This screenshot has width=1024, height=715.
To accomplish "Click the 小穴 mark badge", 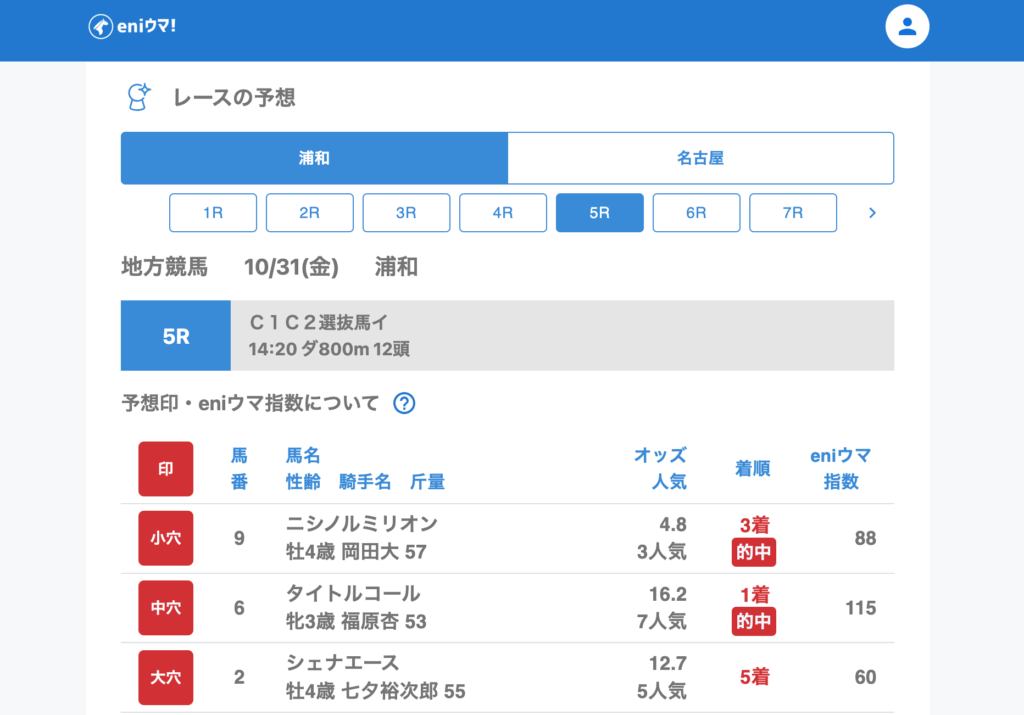I will [166, 538].
